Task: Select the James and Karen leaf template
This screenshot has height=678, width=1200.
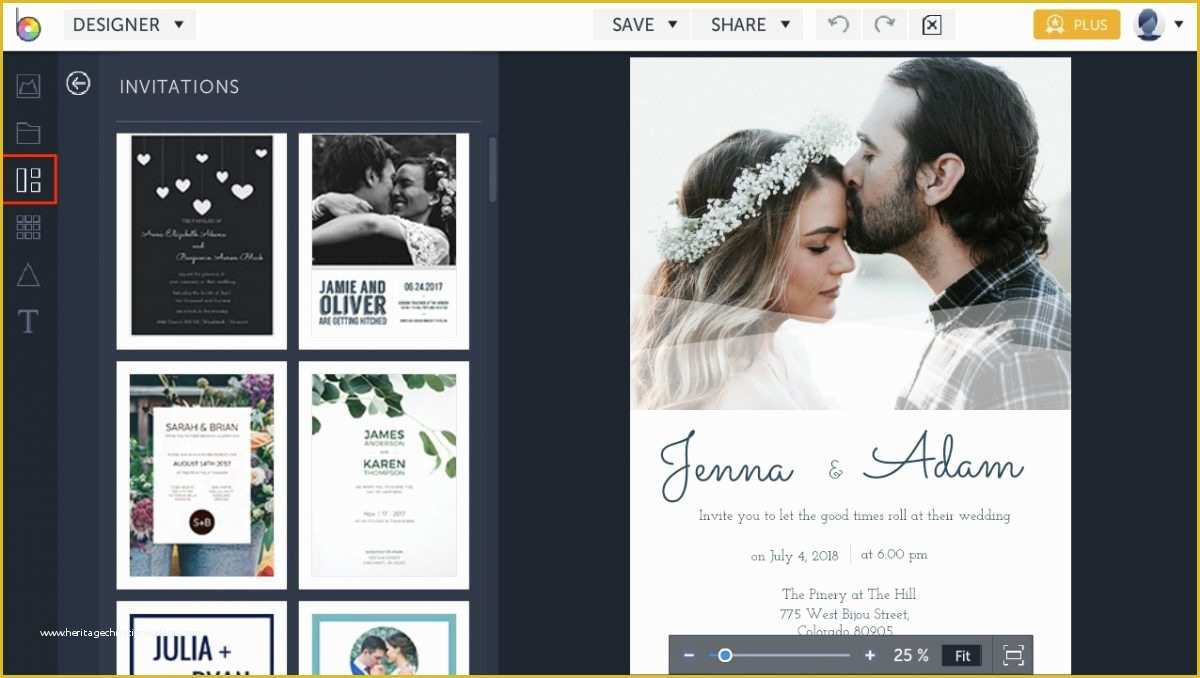Action: (x=384, y=475)
